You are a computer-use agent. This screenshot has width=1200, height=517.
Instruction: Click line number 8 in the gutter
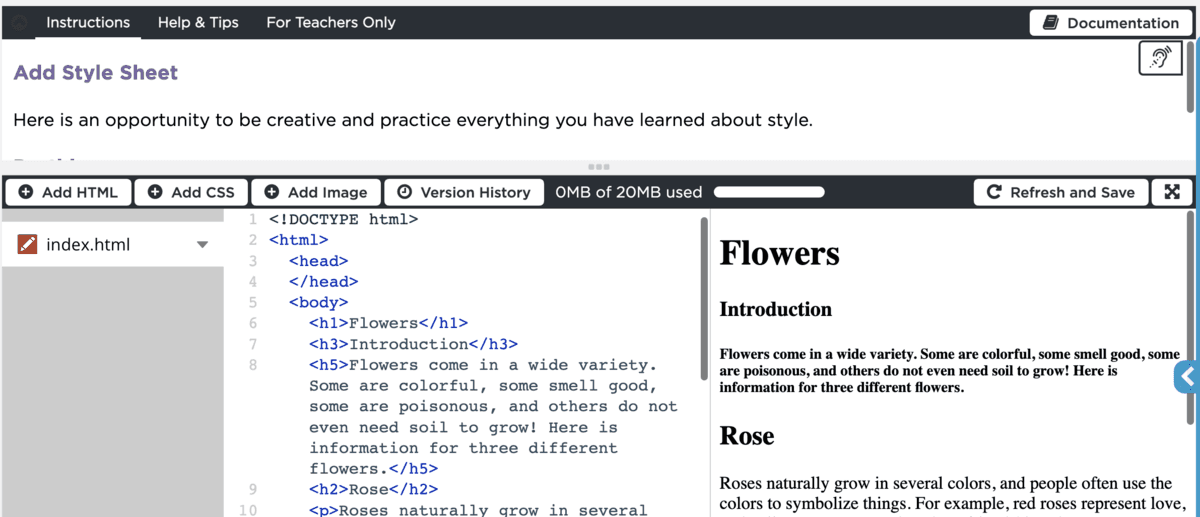(253, 365)
